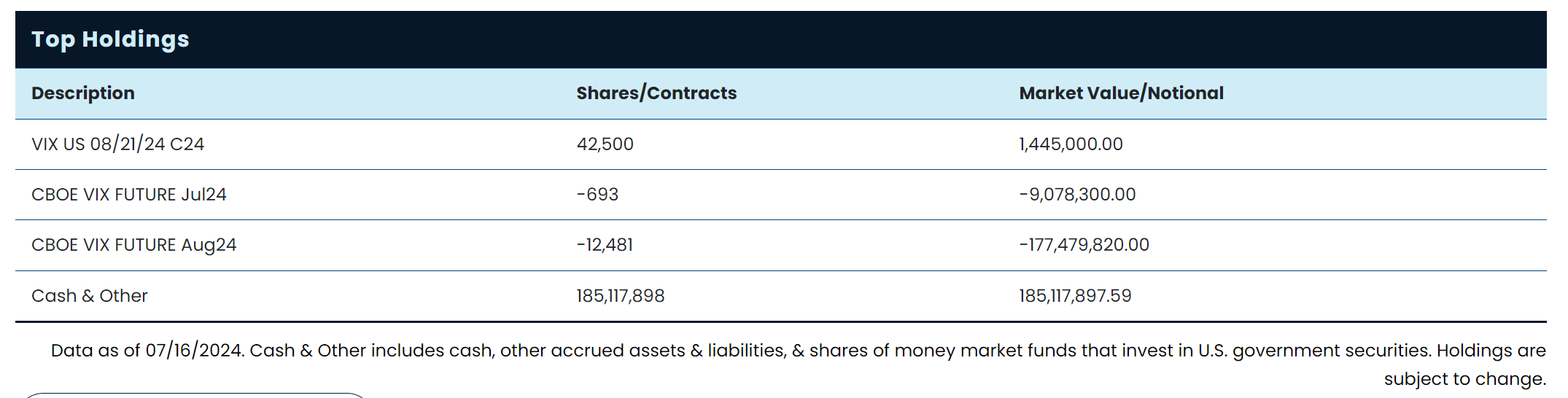Select the VIX US 08/21/24 C24 holding

tap(117, 144)
